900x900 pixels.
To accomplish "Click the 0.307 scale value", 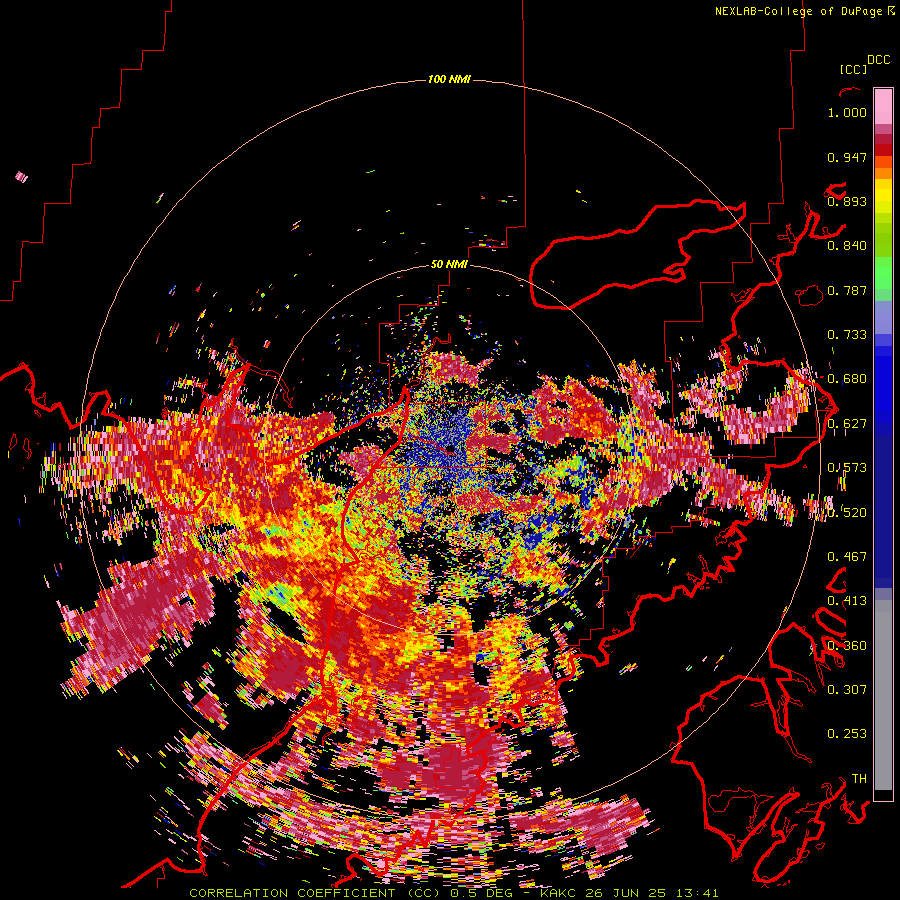I will click(x=847, y=689).
